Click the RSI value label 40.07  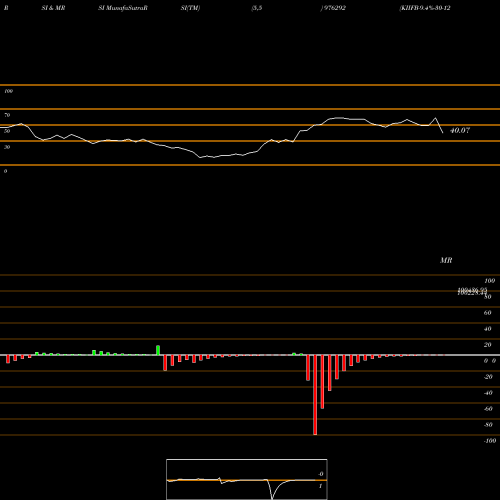(460, 130)
